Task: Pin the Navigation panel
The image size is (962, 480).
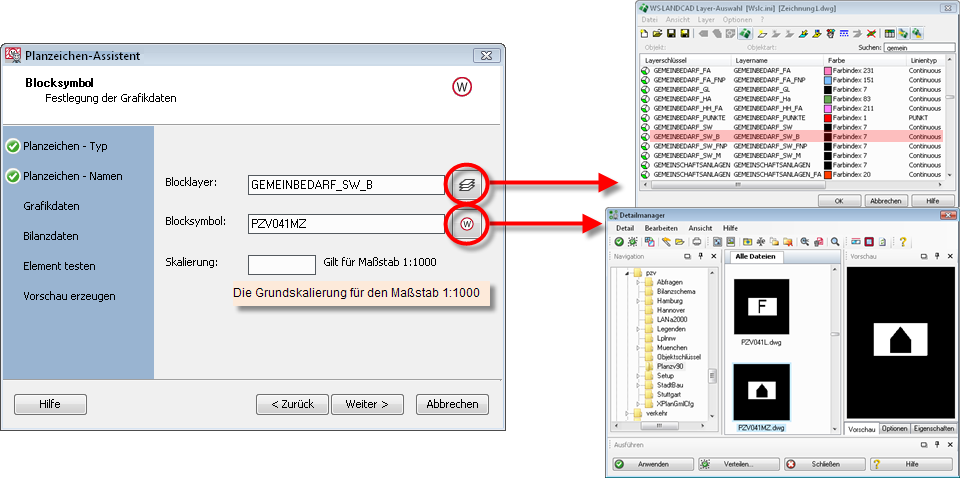Action: [699, 257]
